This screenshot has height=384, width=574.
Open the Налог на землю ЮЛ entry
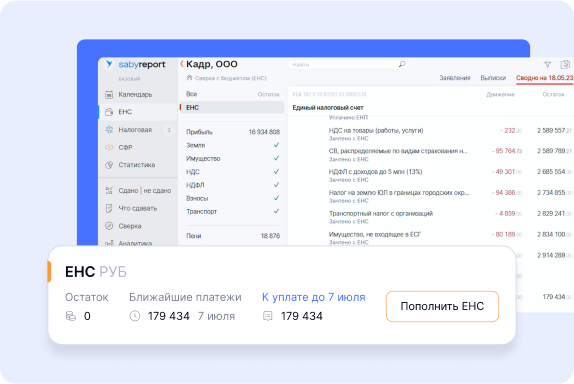coord(399,193)
